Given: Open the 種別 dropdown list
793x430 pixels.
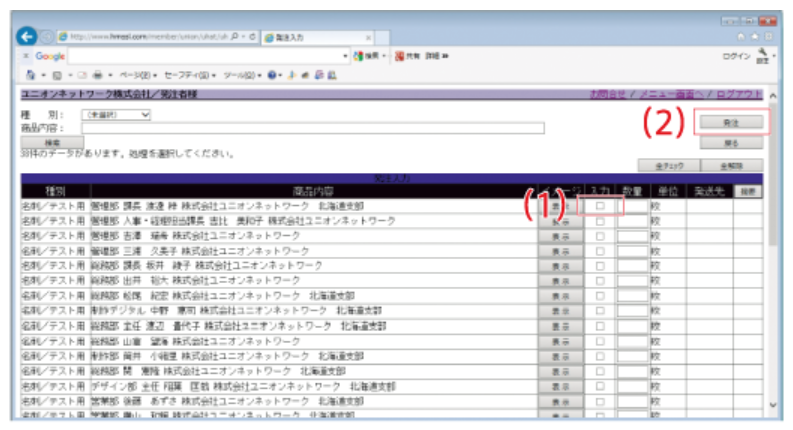Looking at the screenshot, I should pyautogui.click(x=116, y=115).
